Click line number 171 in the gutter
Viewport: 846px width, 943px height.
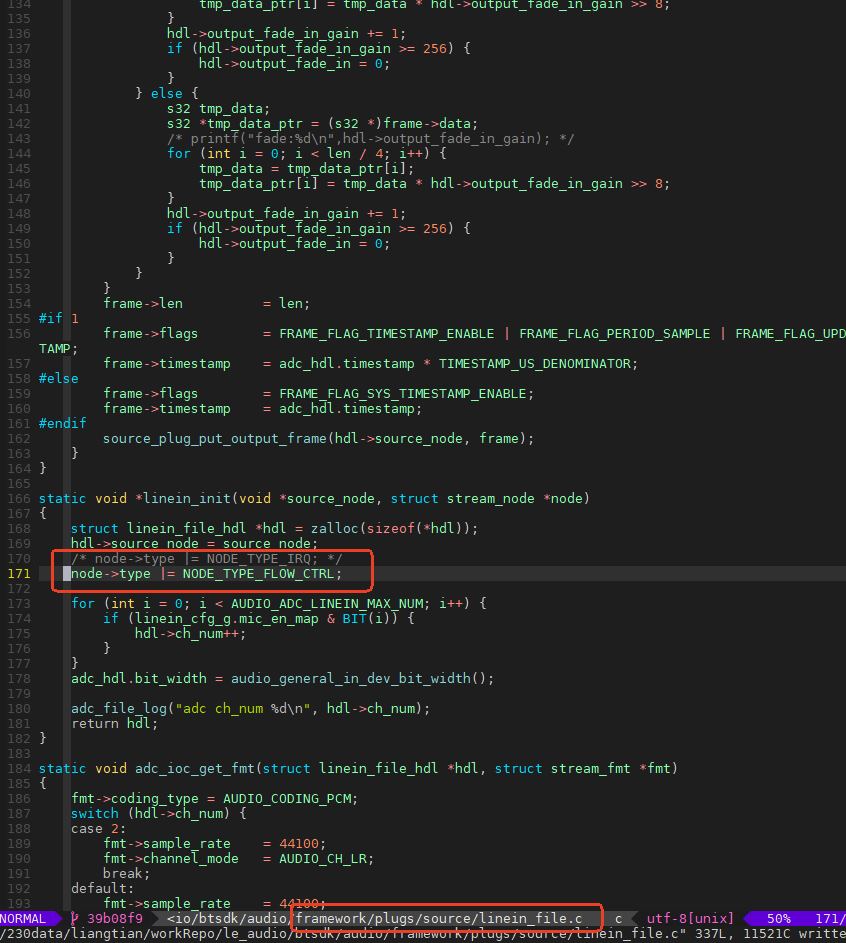pyautogui.click(x=19, y=574)
